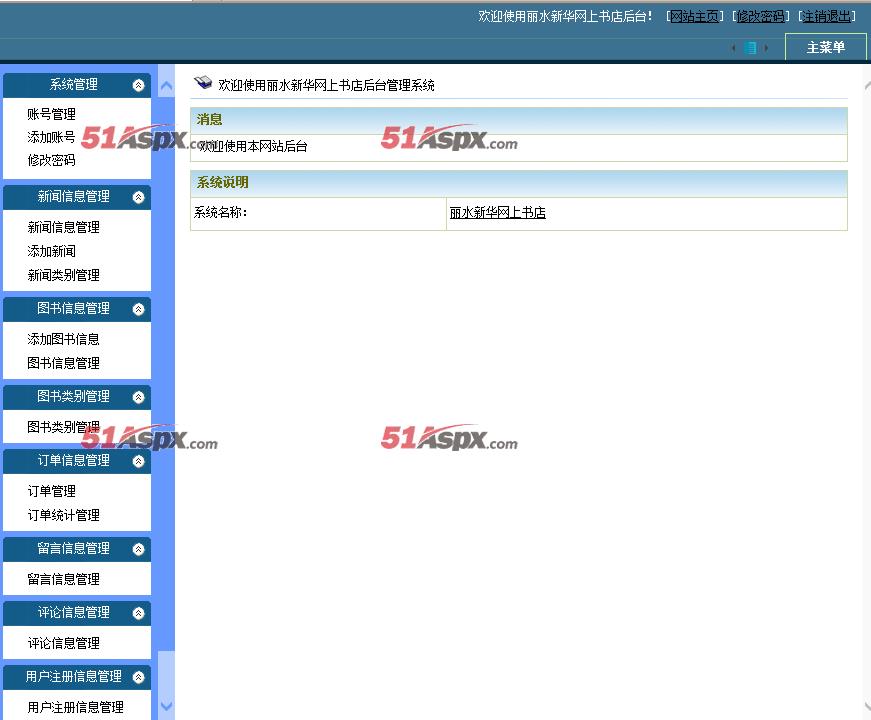Collapse the 图书信息管理 panel
The width and height of the screenshot is (871, 720).
click(138, 309)
